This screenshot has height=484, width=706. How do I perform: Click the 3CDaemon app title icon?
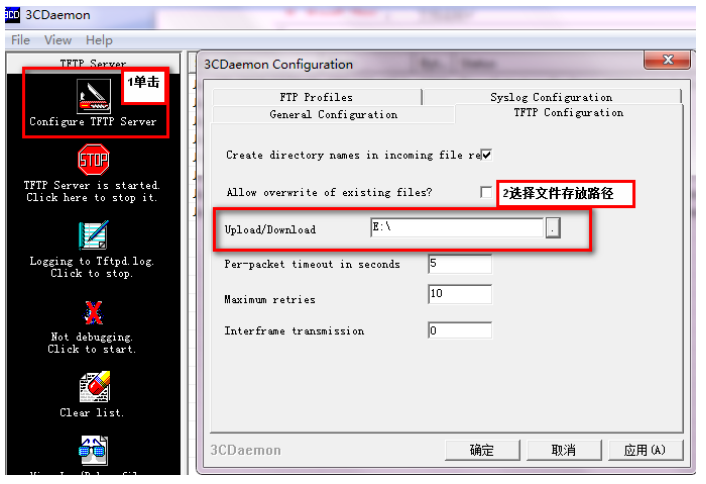pos(12,15)
